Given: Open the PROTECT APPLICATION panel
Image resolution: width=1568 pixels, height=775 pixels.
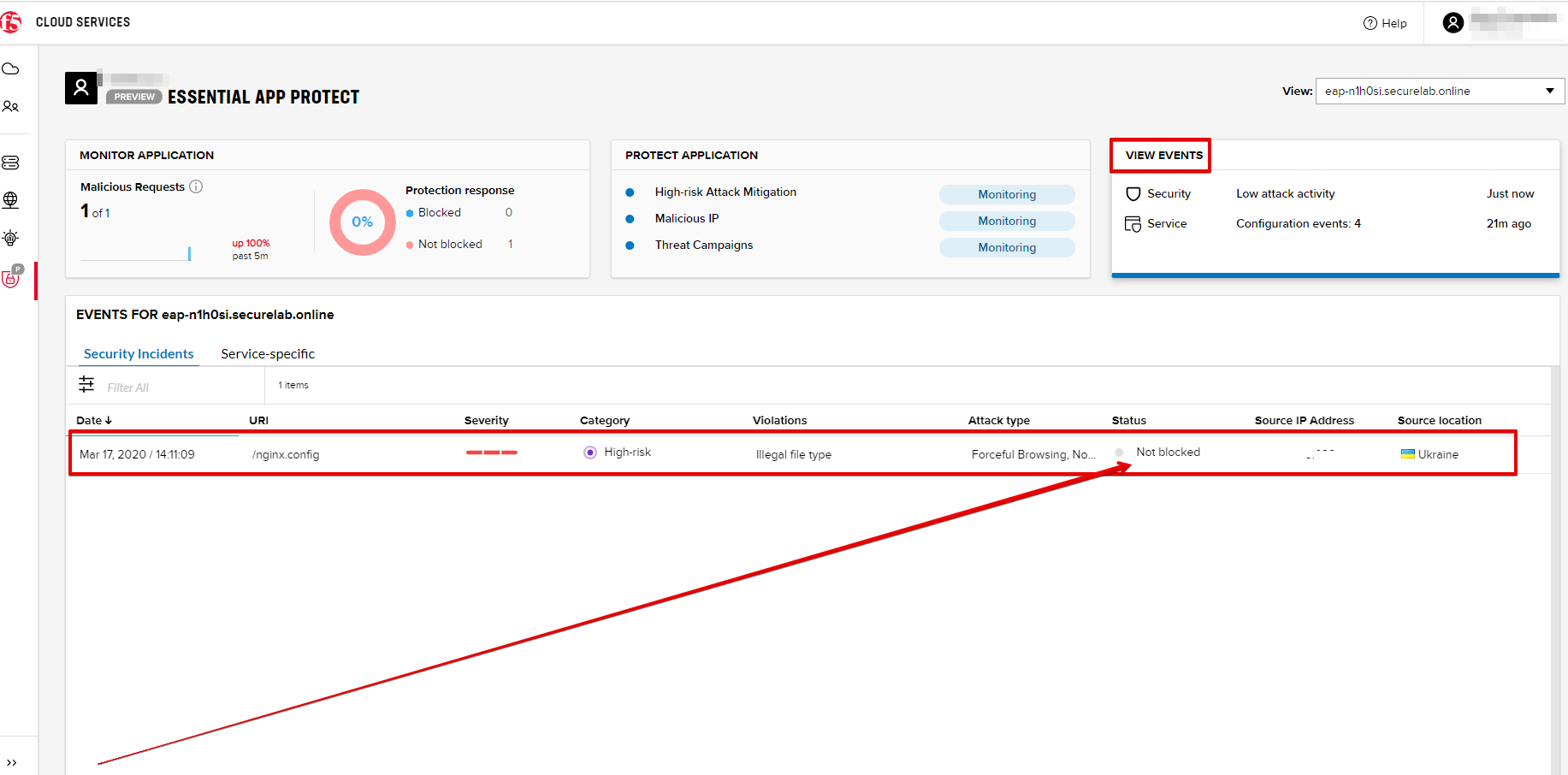Looking at the screenshot, I should click(691, 156).
